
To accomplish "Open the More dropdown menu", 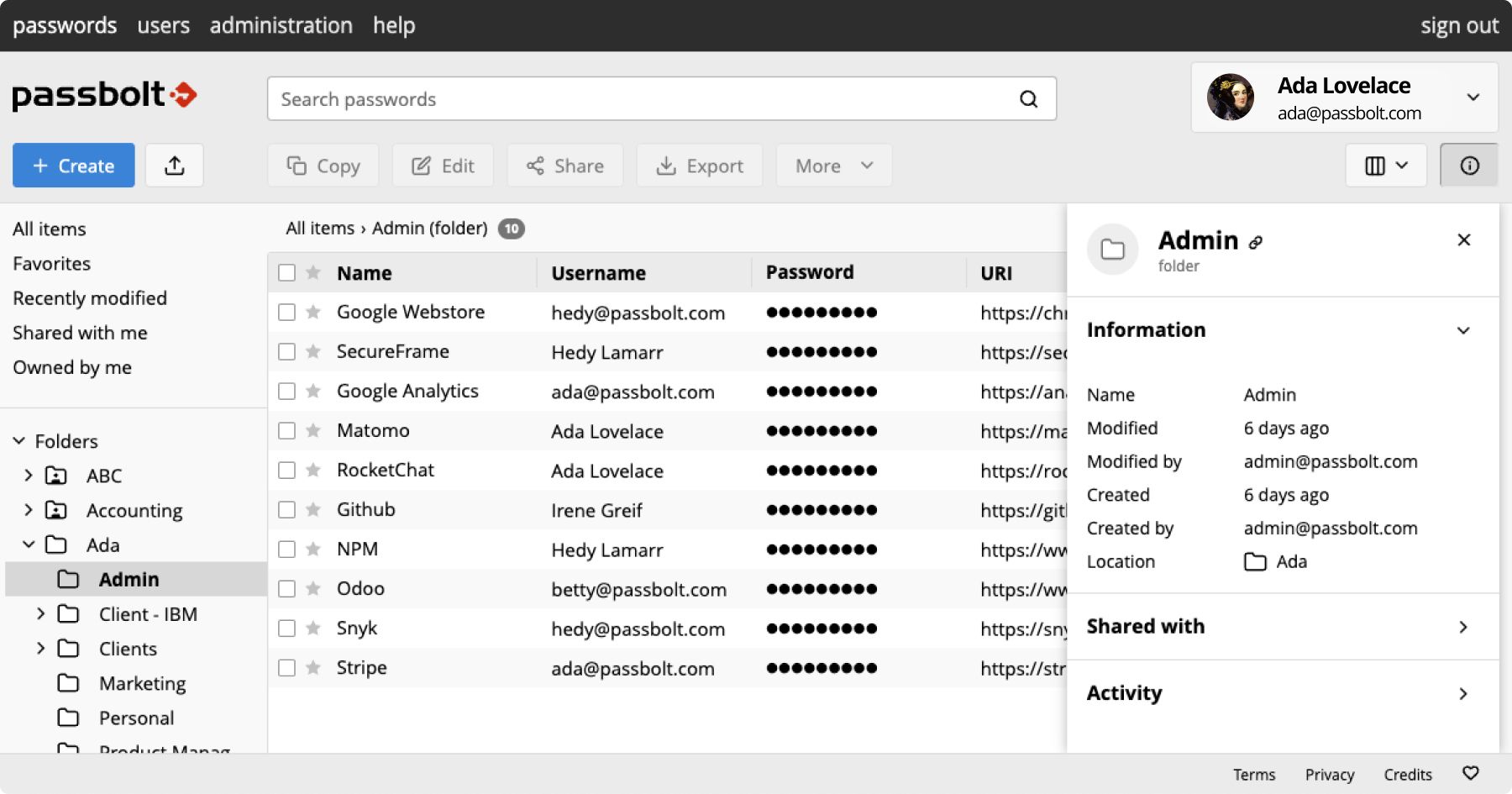I will pyautogui.click(x=832, y=166).
